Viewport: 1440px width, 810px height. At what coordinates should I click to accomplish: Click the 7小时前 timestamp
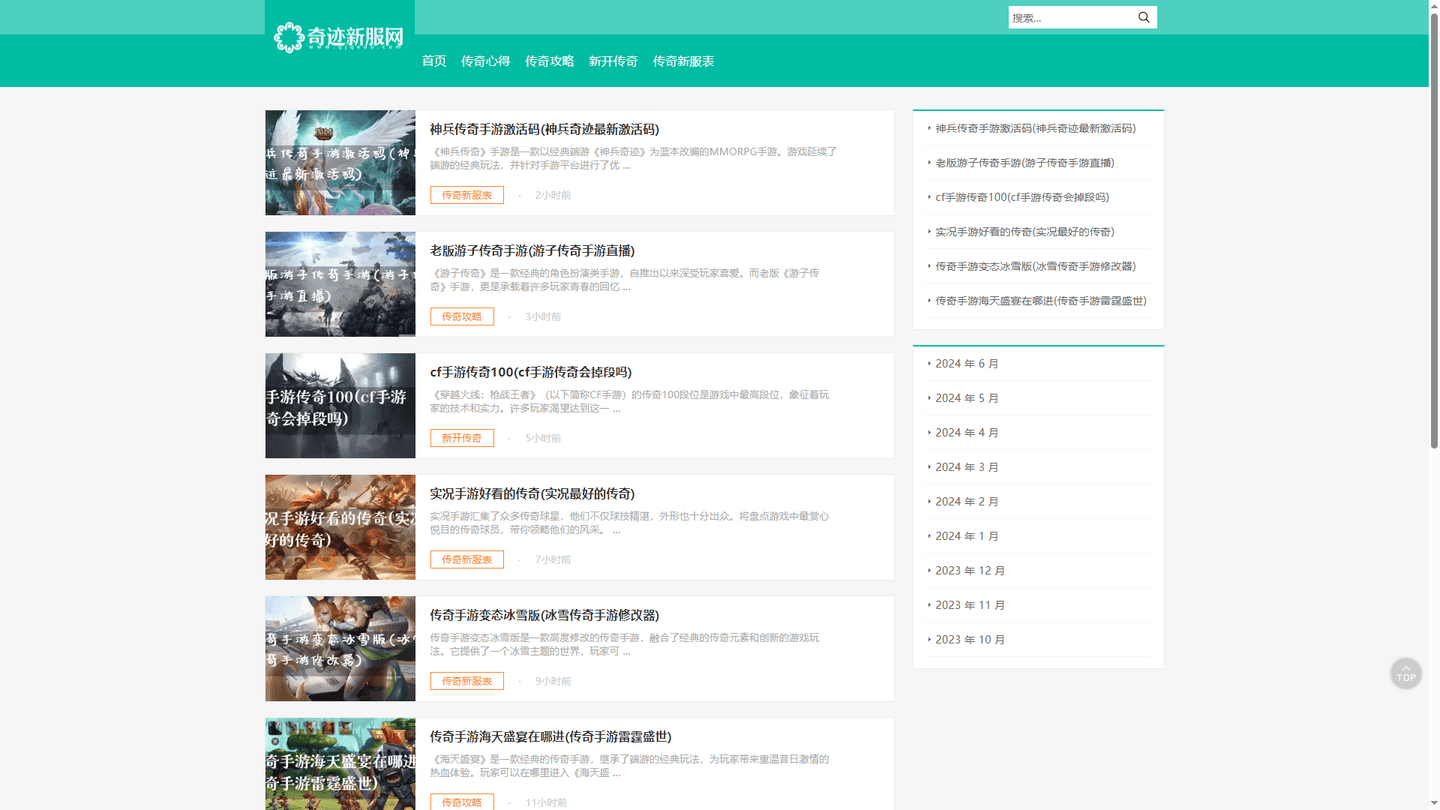pyautogui.click(x=553, y=559)
